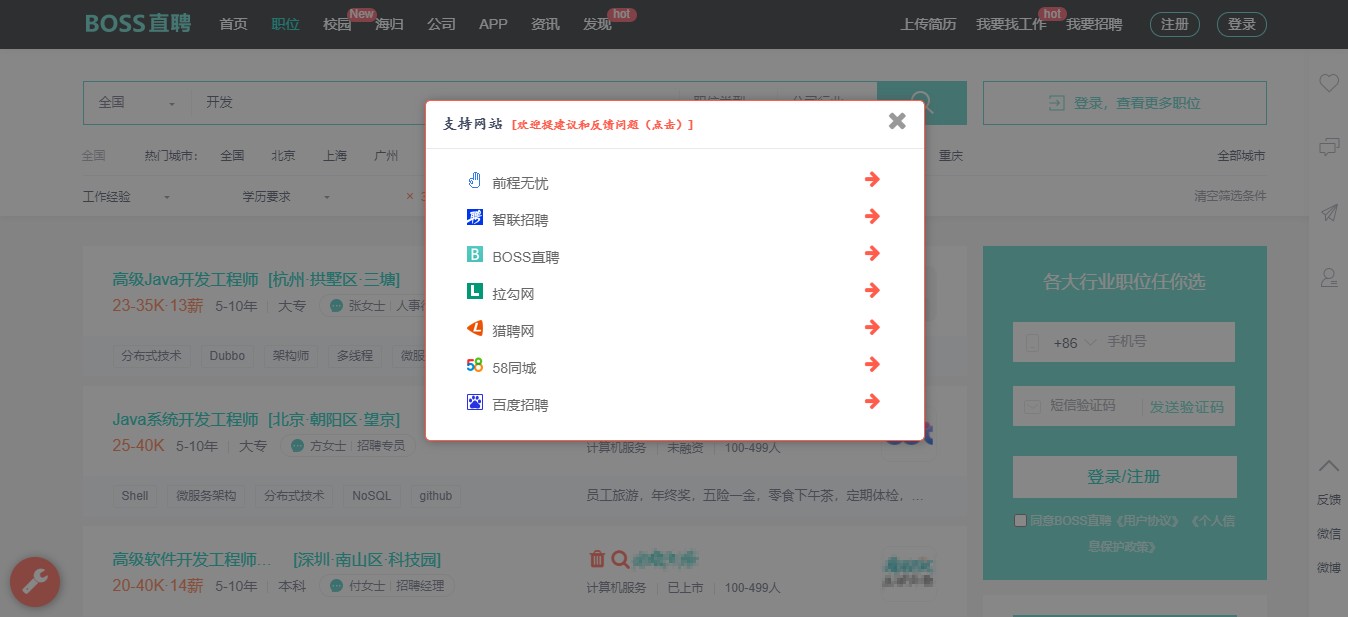
Task: Open the 高级Java开发工程师 job title
Action: click(186, 279)
